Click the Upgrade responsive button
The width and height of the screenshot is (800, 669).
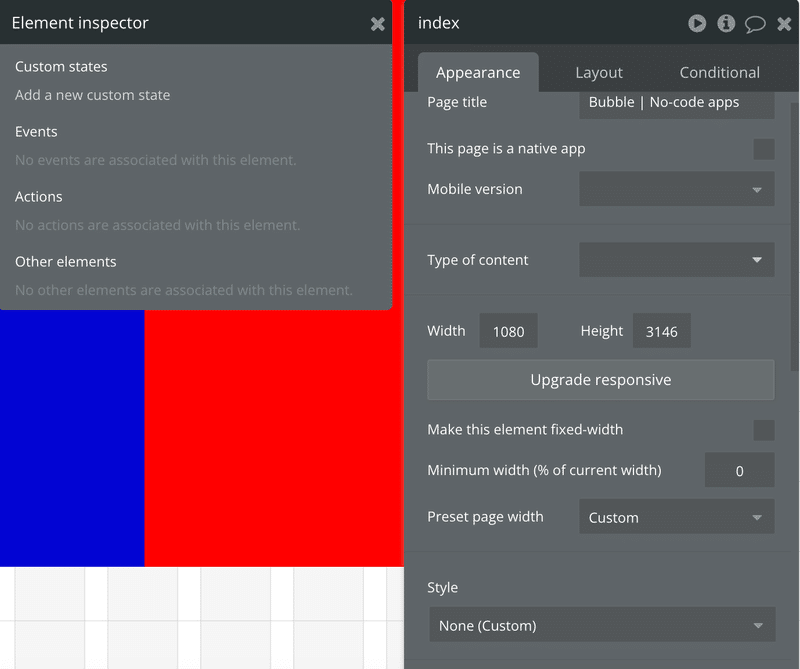[x=601, y=380]
